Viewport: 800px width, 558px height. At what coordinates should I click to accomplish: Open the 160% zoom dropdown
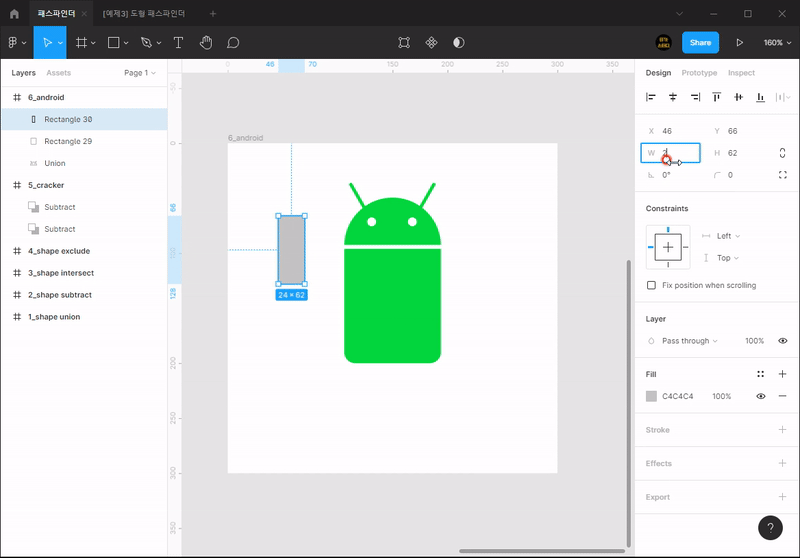coord(777,43)
